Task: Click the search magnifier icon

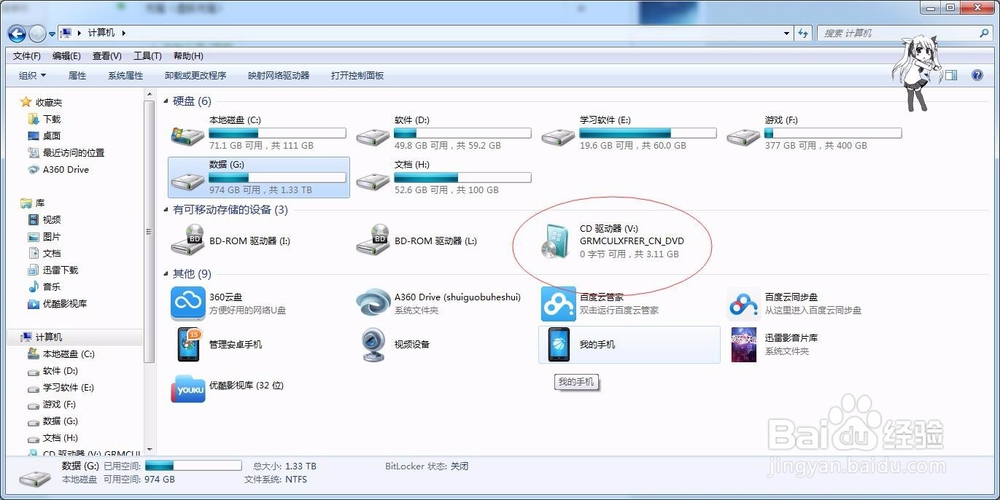Action: (984, 33)
